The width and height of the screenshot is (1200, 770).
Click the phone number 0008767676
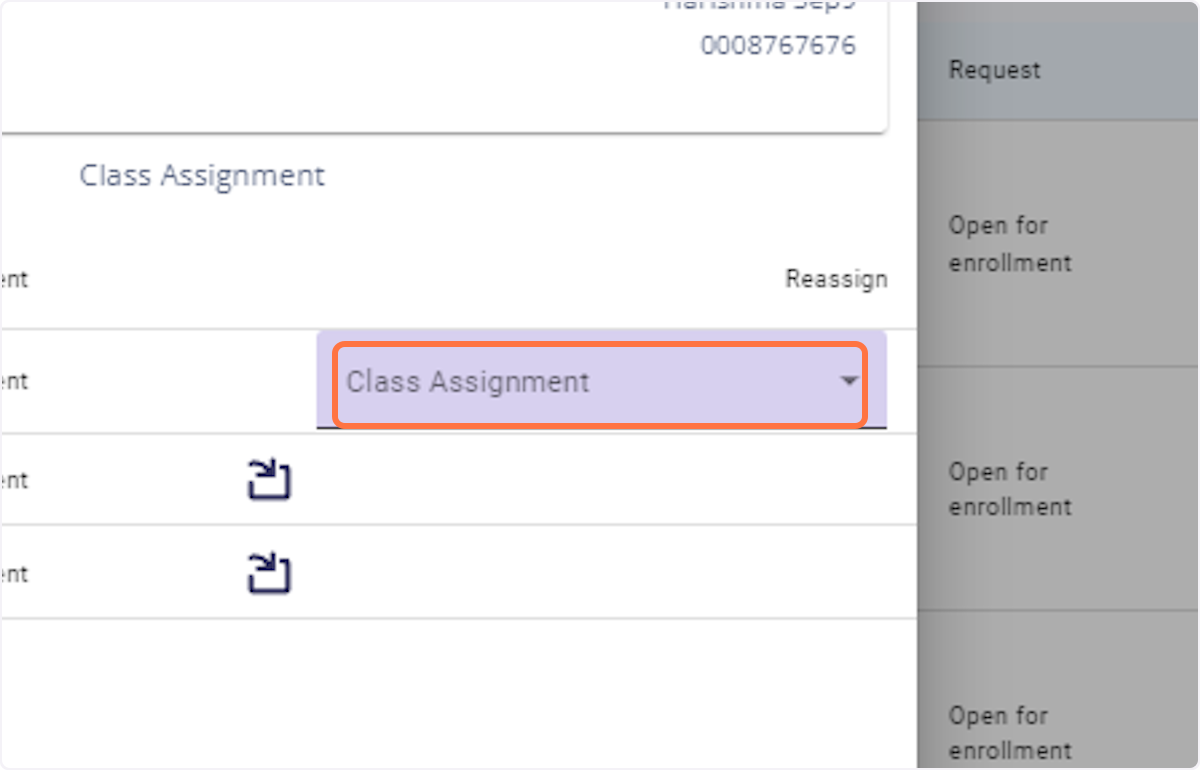[x=780, y=44]
